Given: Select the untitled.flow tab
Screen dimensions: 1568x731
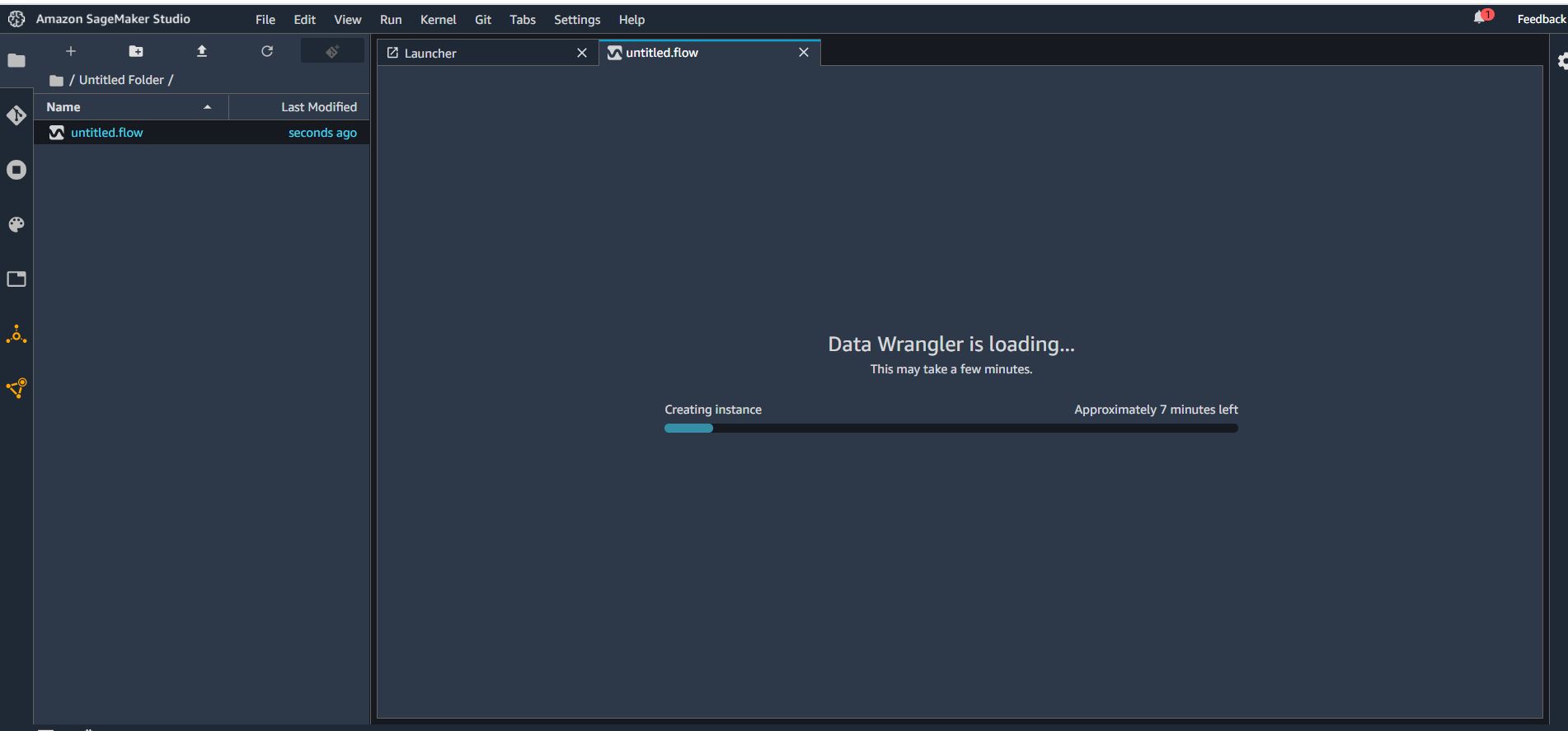Looking at the screenshot, I should [710, 52].
